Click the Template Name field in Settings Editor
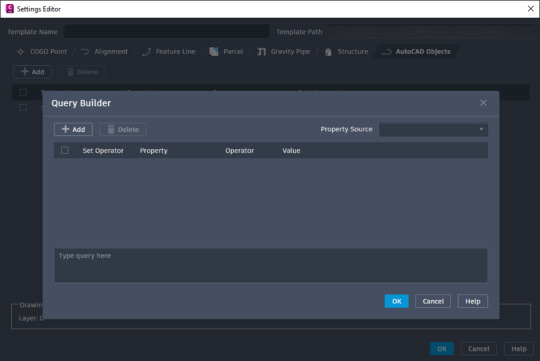The image size is (540, 361). 167,32
